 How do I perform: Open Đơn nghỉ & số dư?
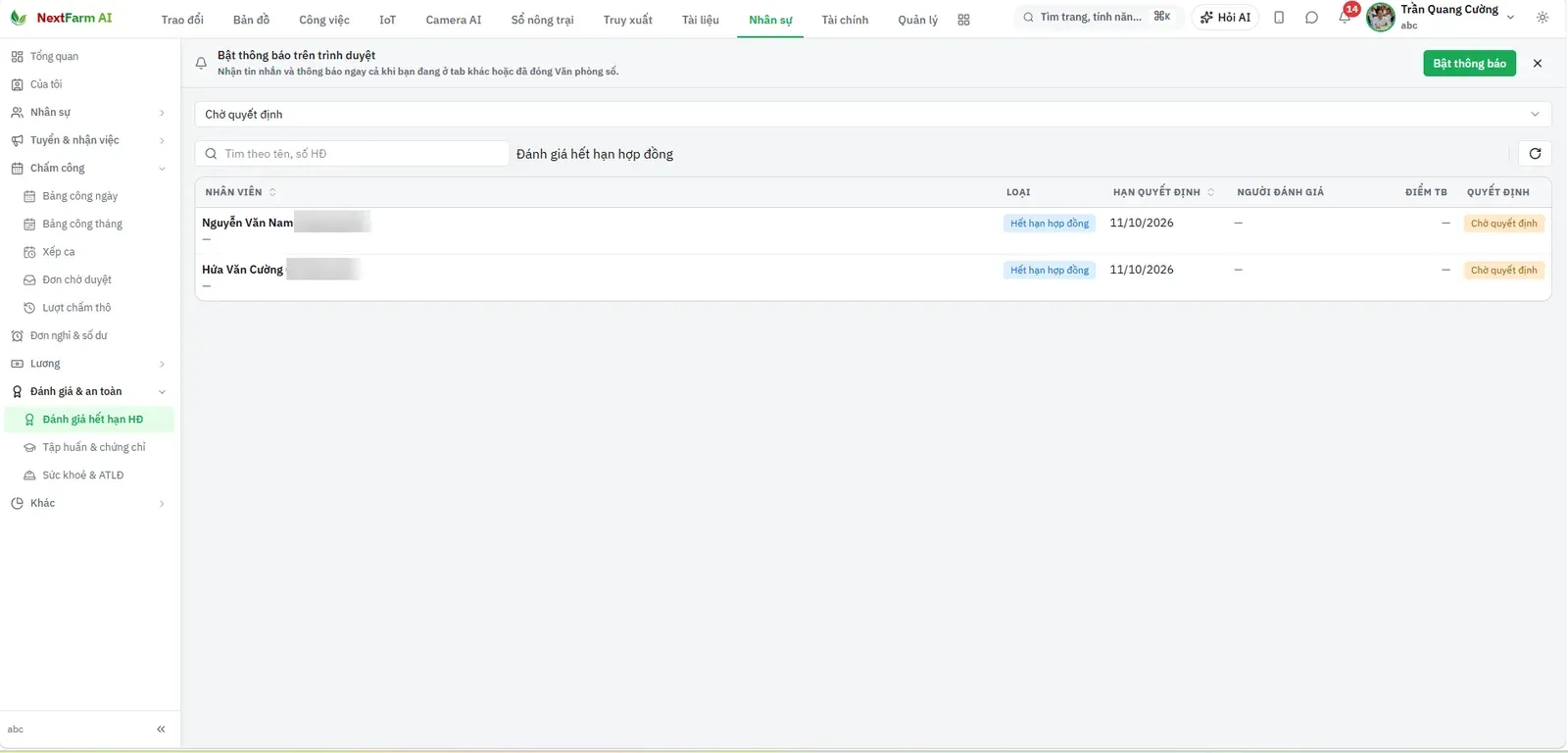tap(90, 336)
